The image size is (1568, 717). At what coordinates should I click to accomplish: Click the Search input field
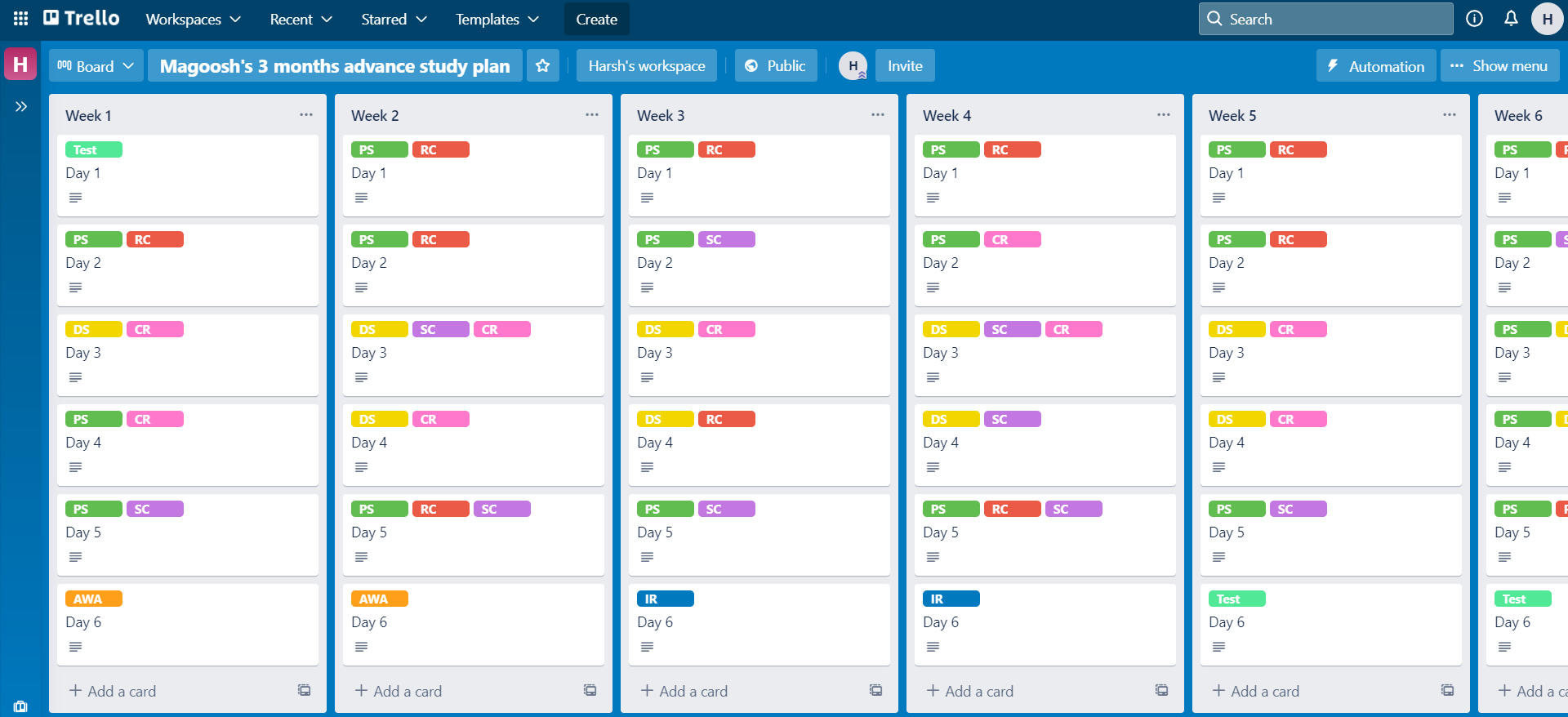click(x=1325, y=19)
